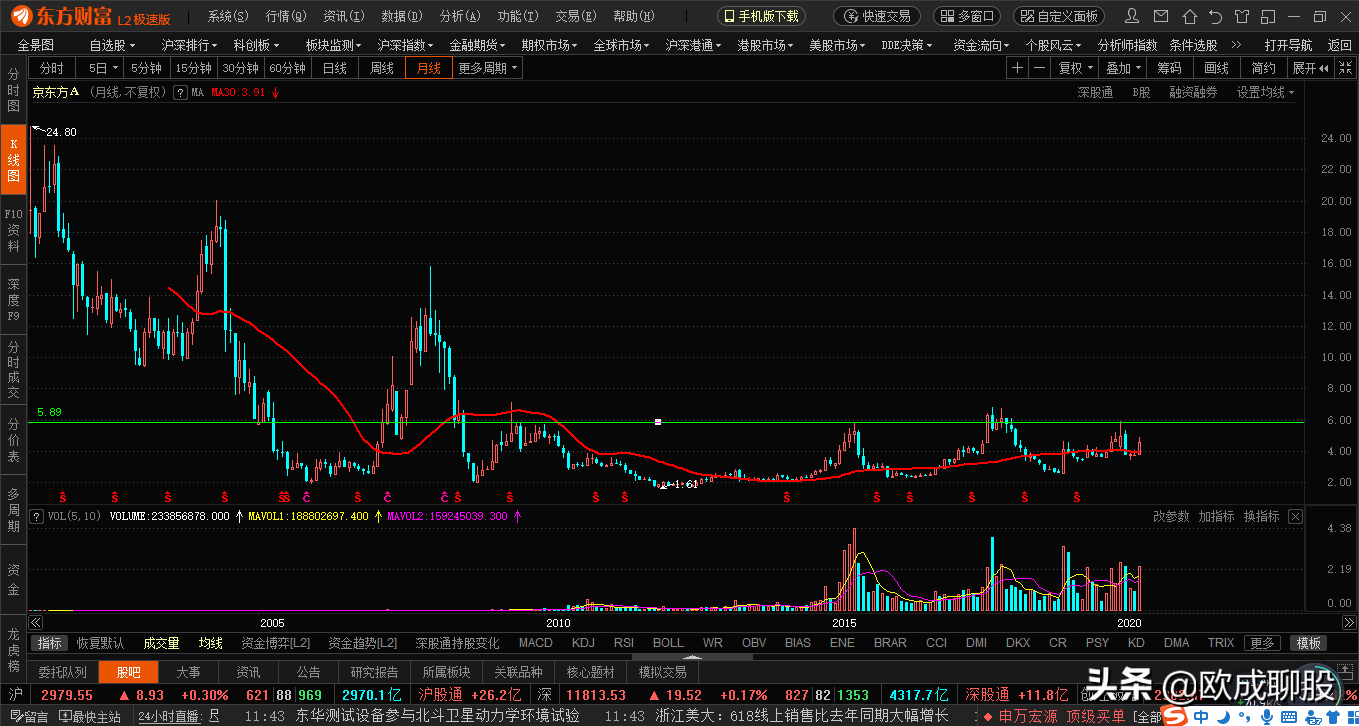Click 更多 indicators button
Image resolution: width=1359 pixels, height=726 pixels.
click(x=1263, y=643)
